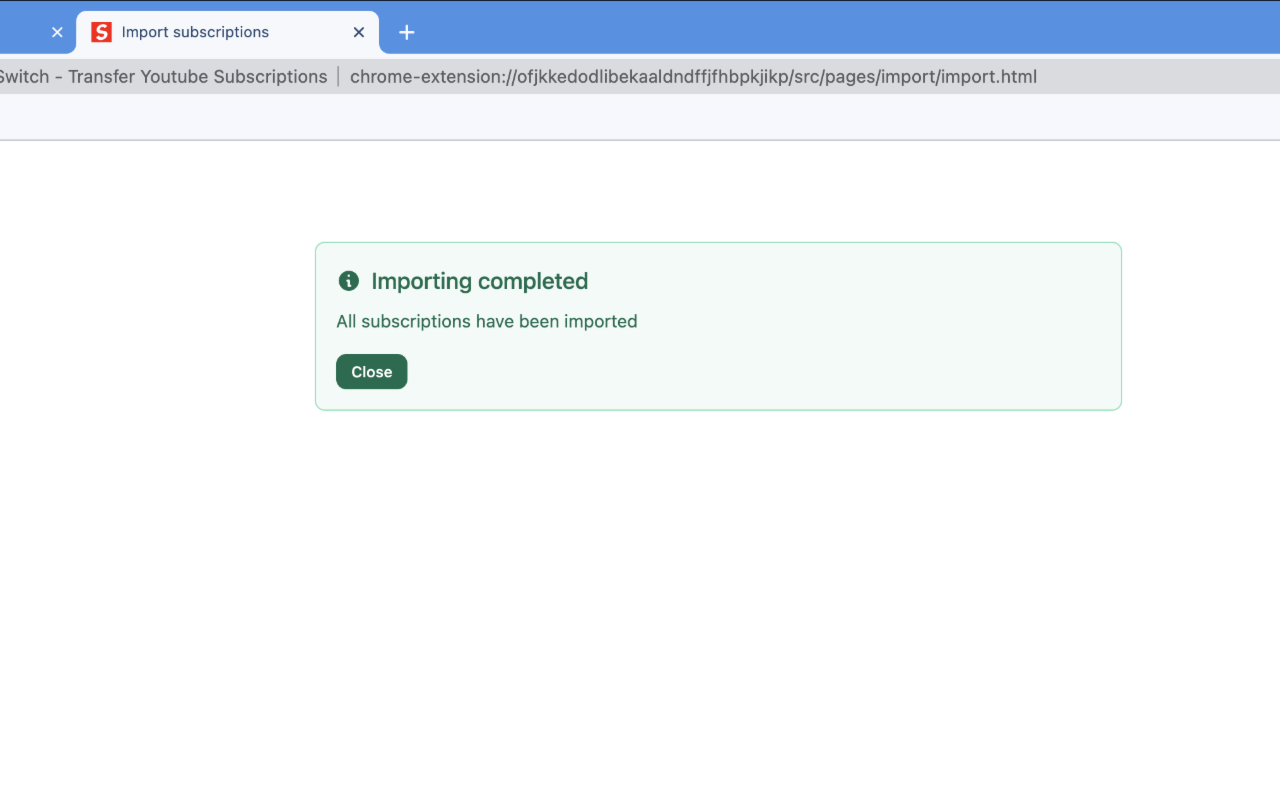Click the Importing completed heading

pos(479,281)
